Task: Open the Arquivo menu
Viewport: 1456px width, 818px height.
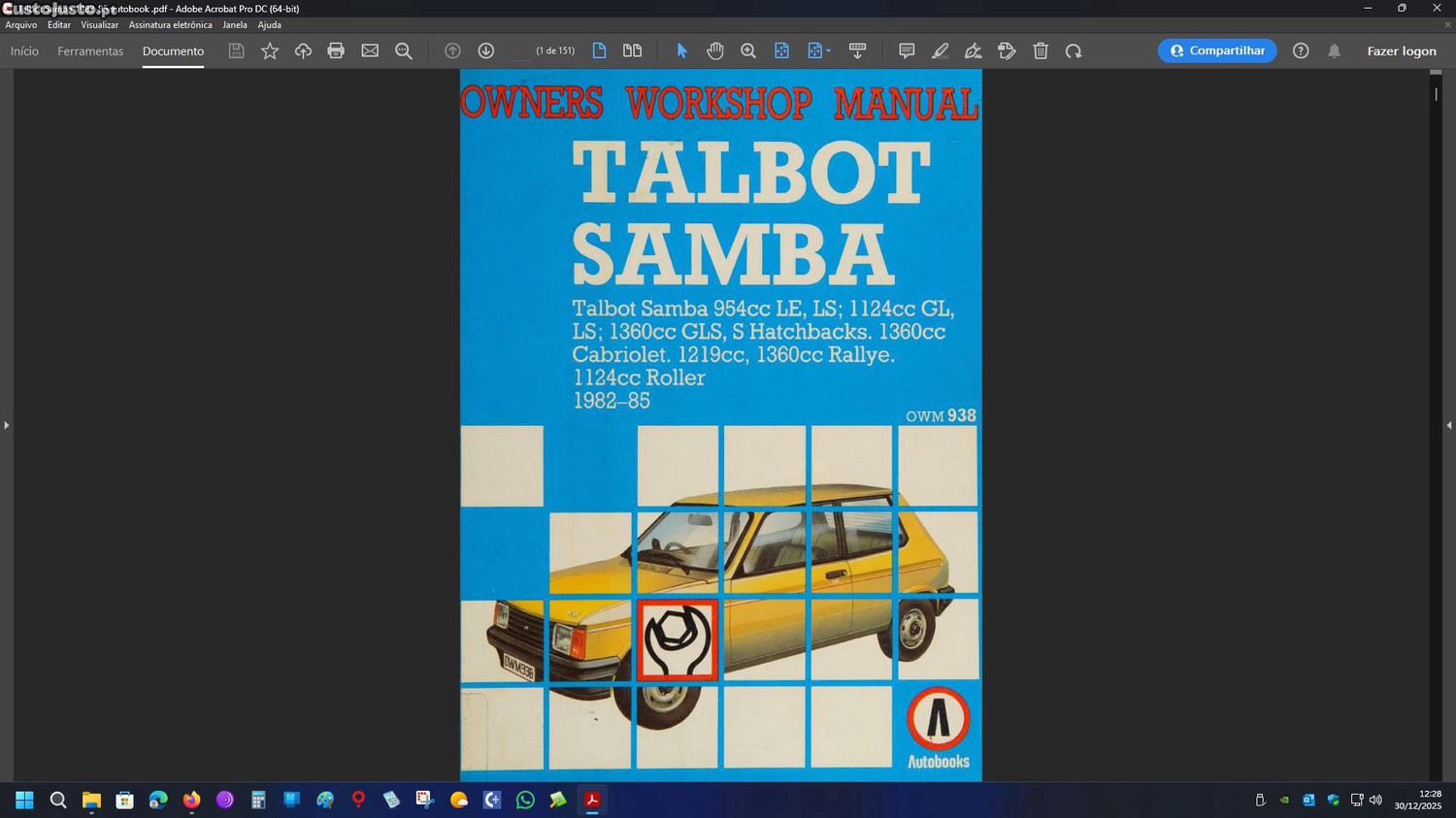Action: (20, 24)
